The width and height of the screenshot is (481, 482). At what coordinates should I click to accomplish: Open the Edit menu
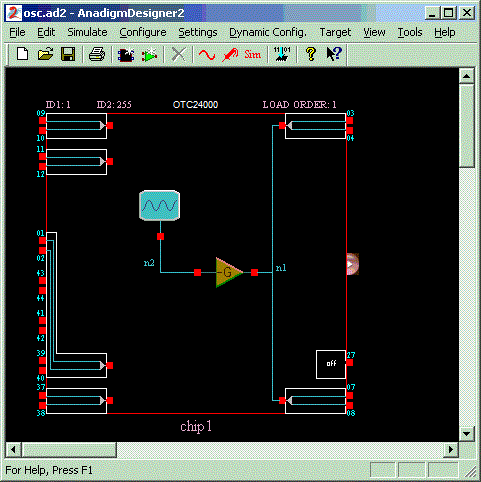coord(46,32)
